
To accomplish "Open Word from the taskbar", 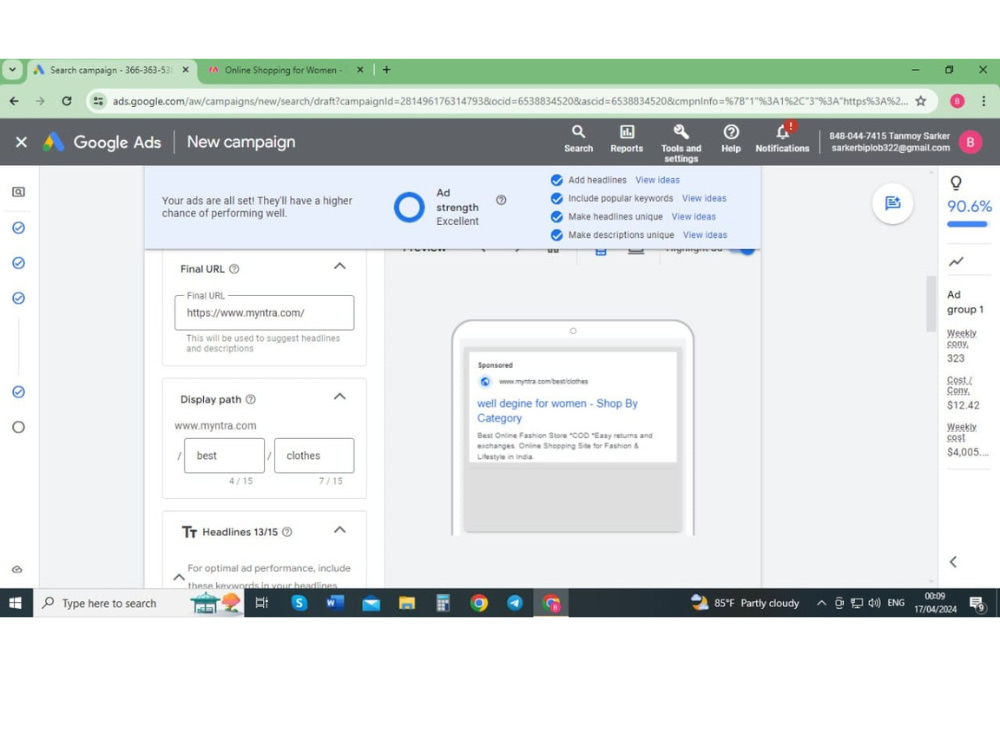I will (335, 603).
